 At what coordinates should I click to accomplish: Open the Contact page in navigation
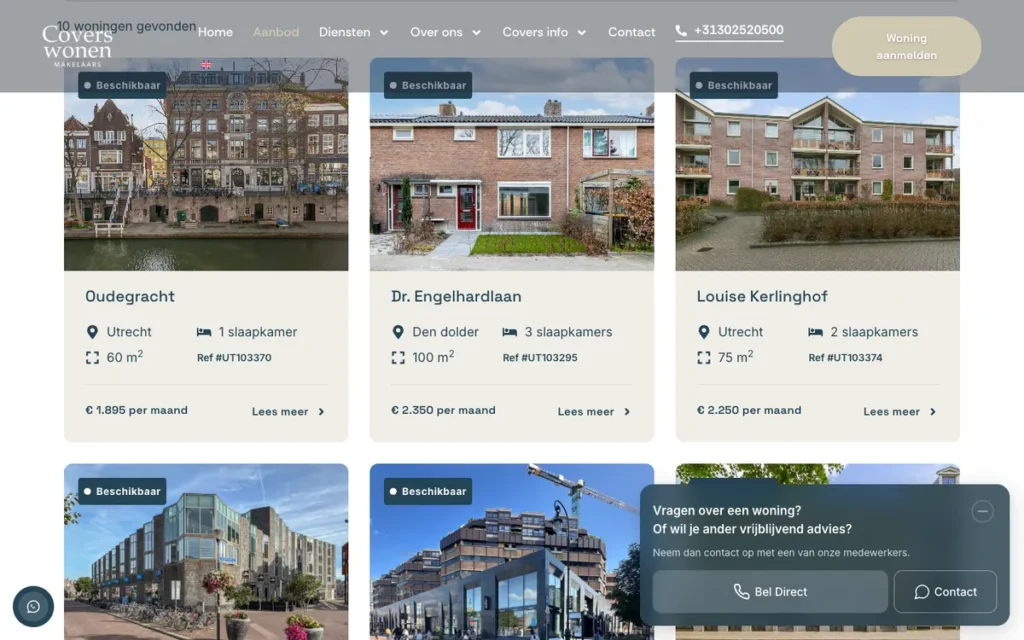pyautogui.click(x=632, y=32)
